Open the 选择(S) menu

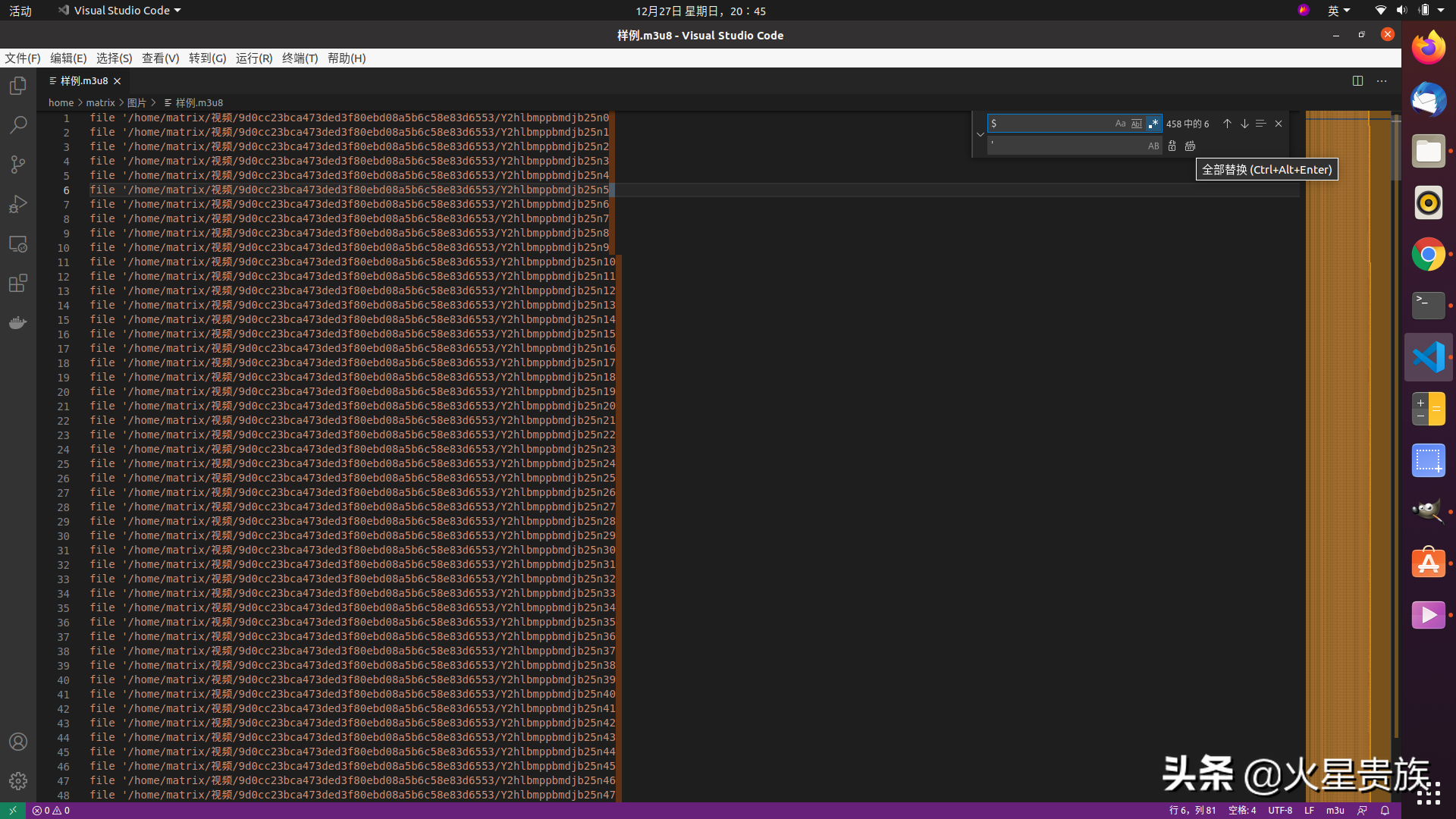tap(115, 58)
